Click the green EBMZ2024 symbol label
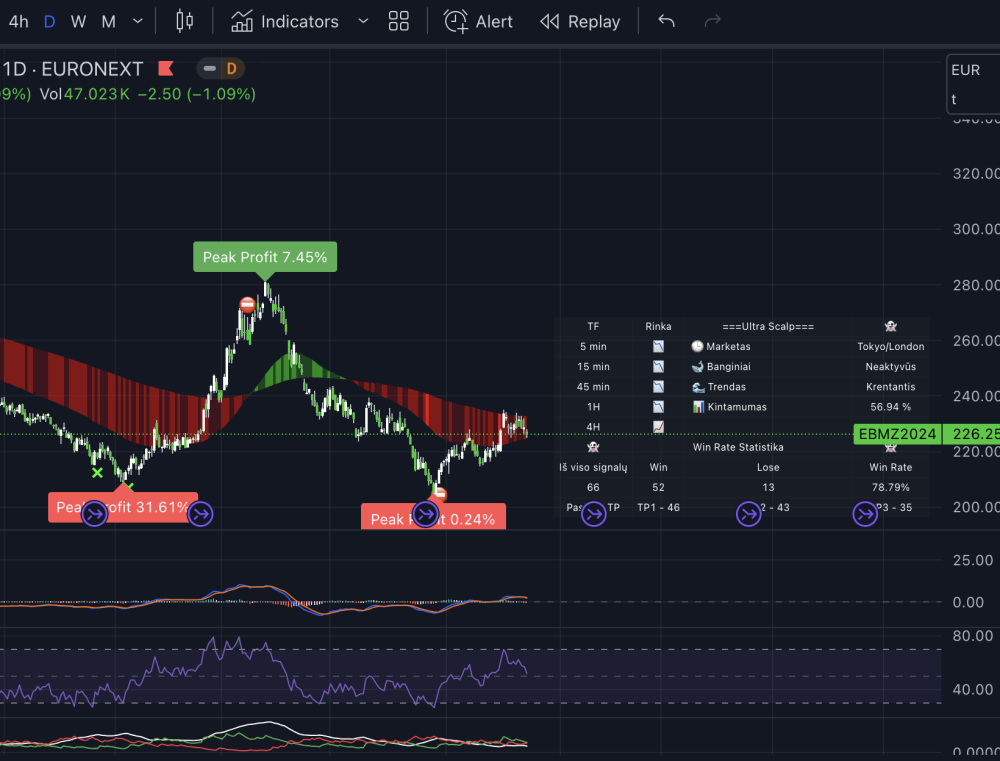Image resolution: width=1000 pixels, height=761 pixels. point(897,434)
